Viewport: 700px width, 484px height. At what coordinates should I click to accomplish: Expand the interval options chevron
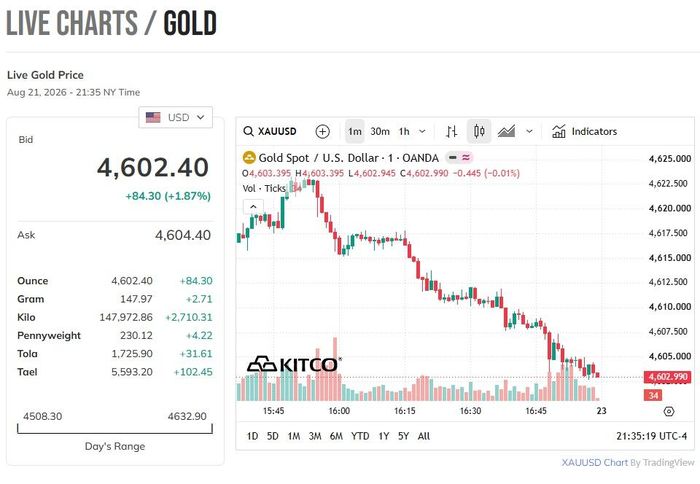click(422, 131)
